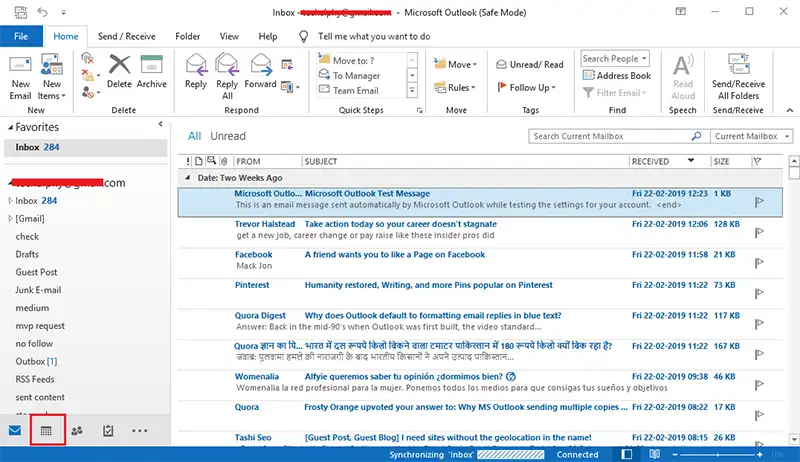Click the Search People field

[x=614, y=58]
